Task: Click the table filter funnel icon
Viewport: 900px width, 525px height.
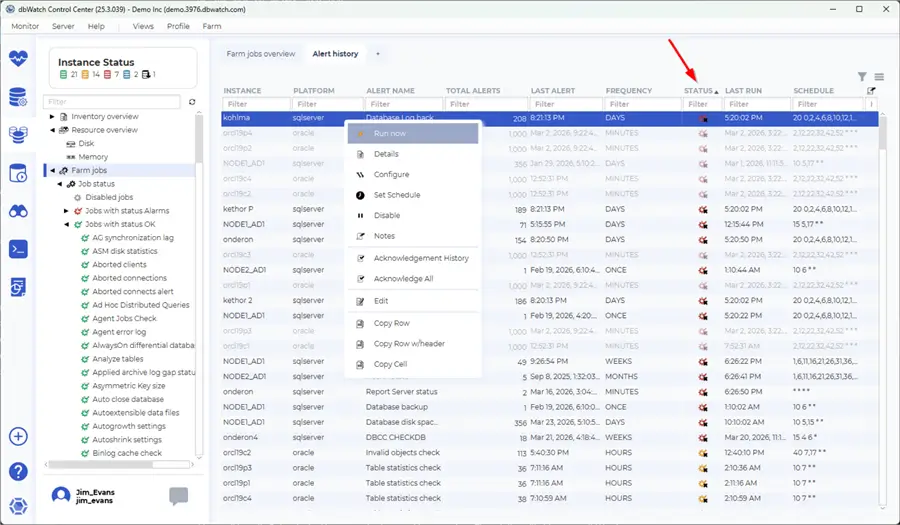Action: 862,76
